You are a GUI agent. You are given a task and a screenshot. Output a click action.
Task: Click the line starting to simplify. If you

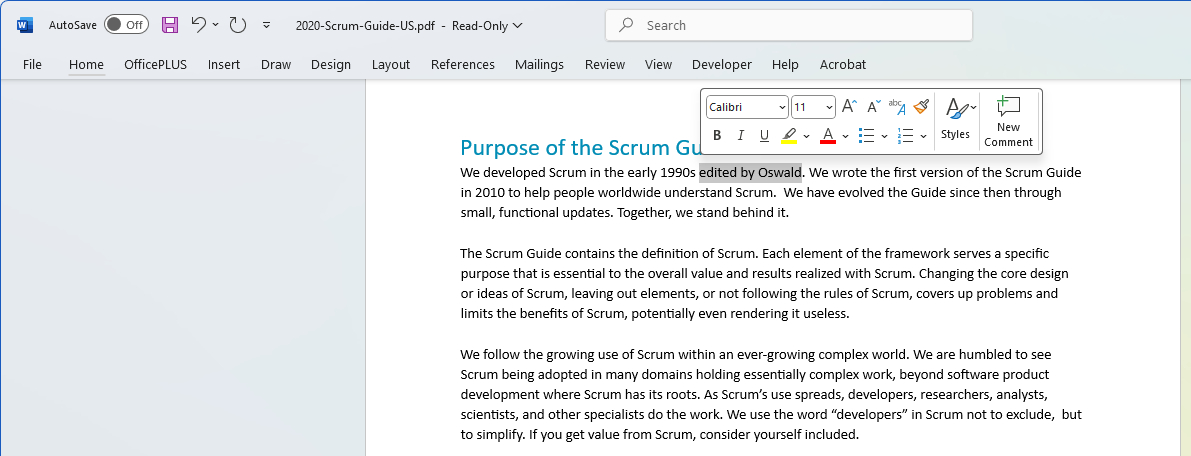click(659, 435)
